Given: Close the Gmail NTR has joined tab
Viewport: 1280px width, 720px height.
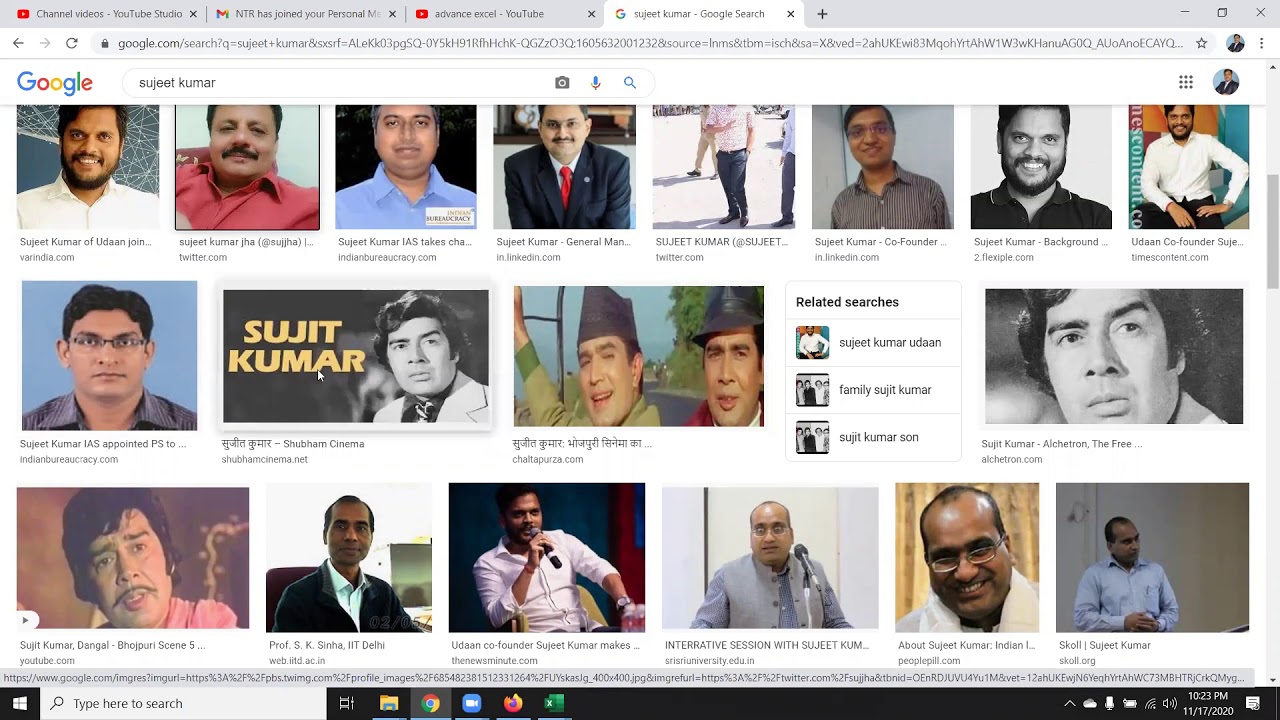Looking at the screenshot, I should pyautogui.click(x=392, y=14).
